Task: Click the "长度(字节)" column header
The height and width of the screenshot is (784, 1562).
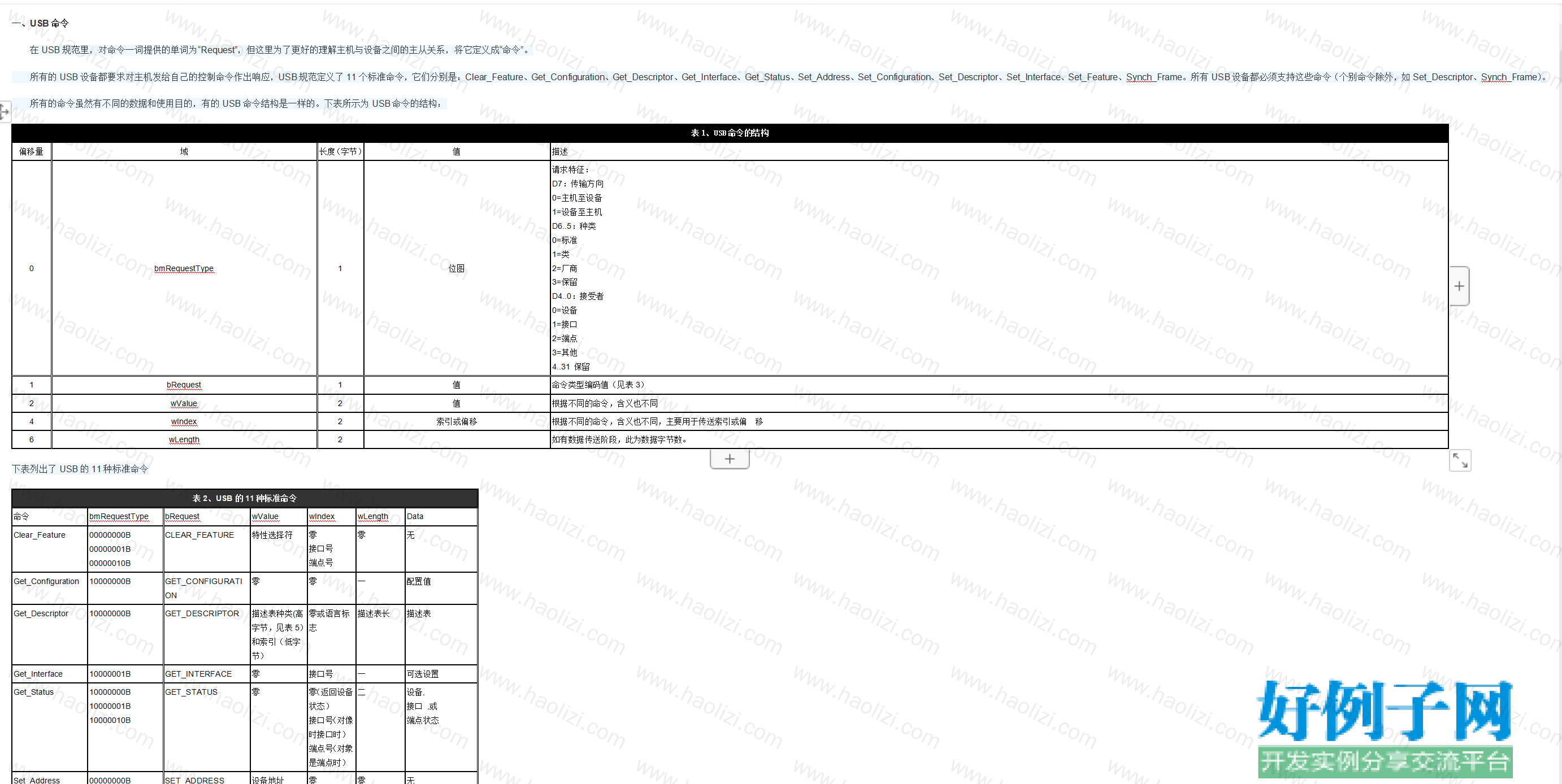Action: pyautogui.click(x=340, y=151)
